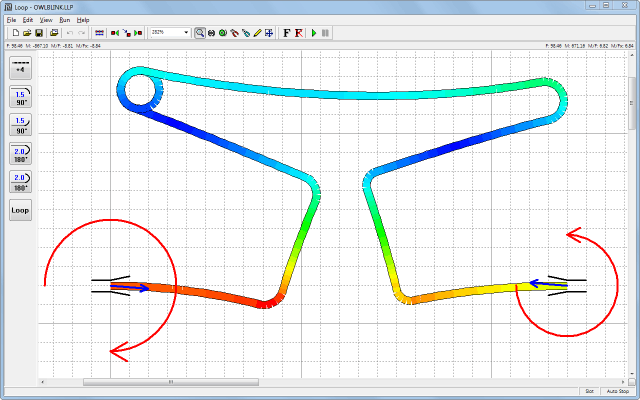Select the pencil drawing tool
Screen dimensions: 640x400
(x=257, y=33)
